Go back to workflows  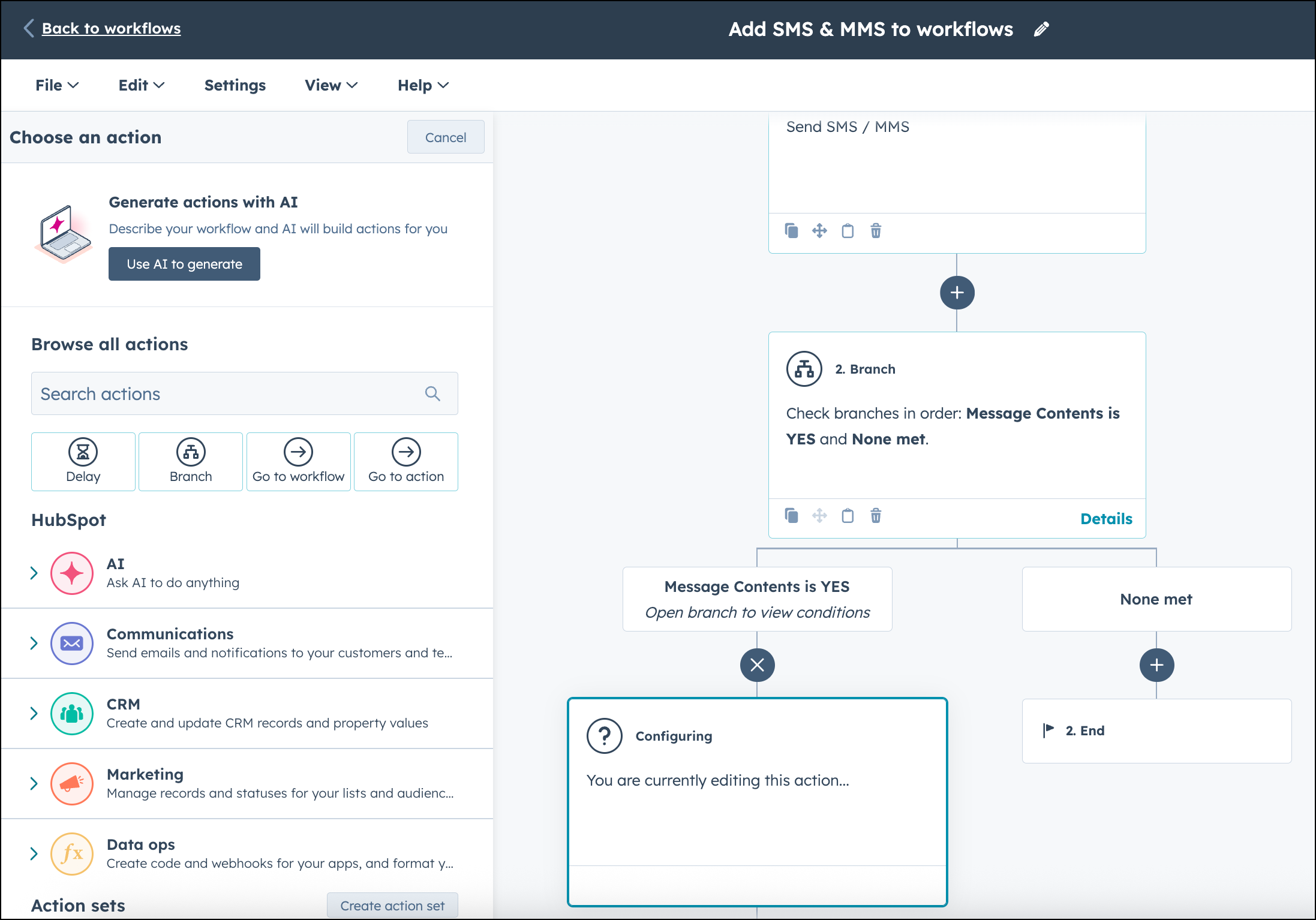111,28
